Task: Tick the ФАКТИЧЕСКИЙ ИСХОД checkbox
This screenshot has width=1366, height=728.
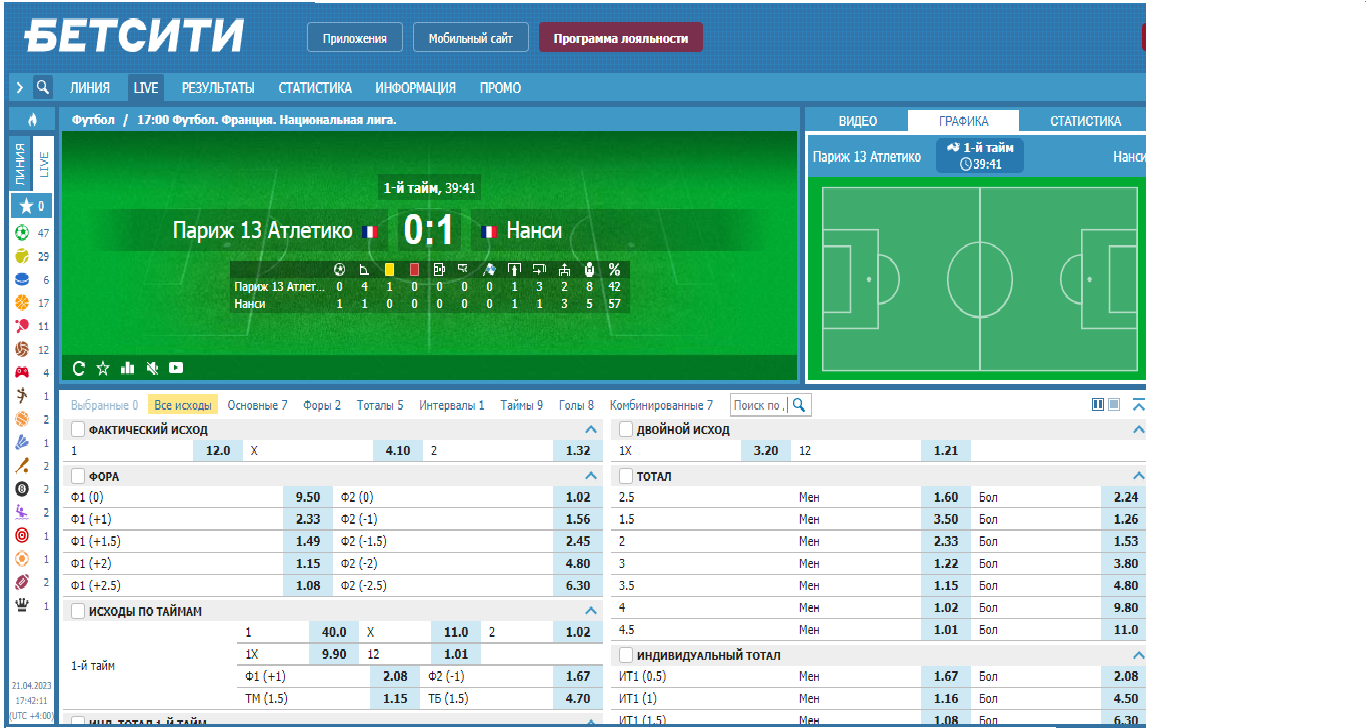Action: [78, 430]
